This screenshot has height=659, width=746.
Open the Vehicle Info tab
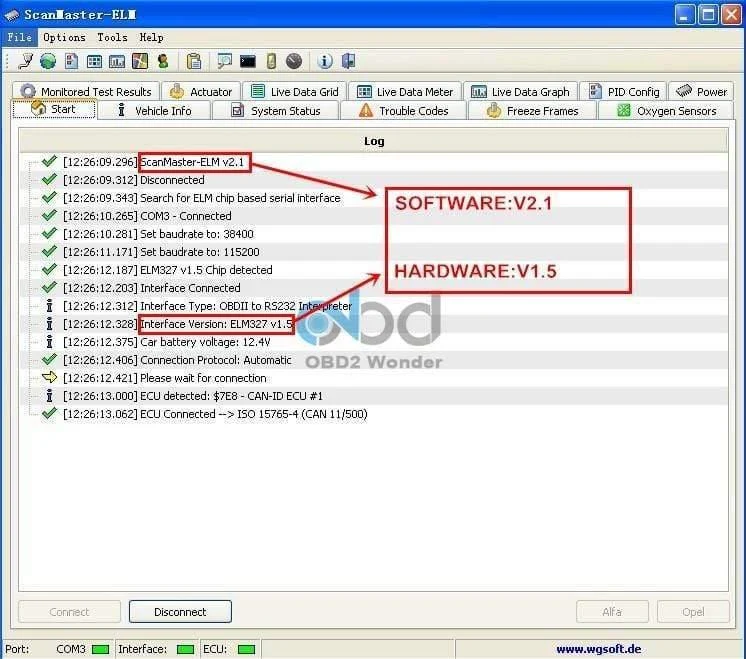(154, 110)
